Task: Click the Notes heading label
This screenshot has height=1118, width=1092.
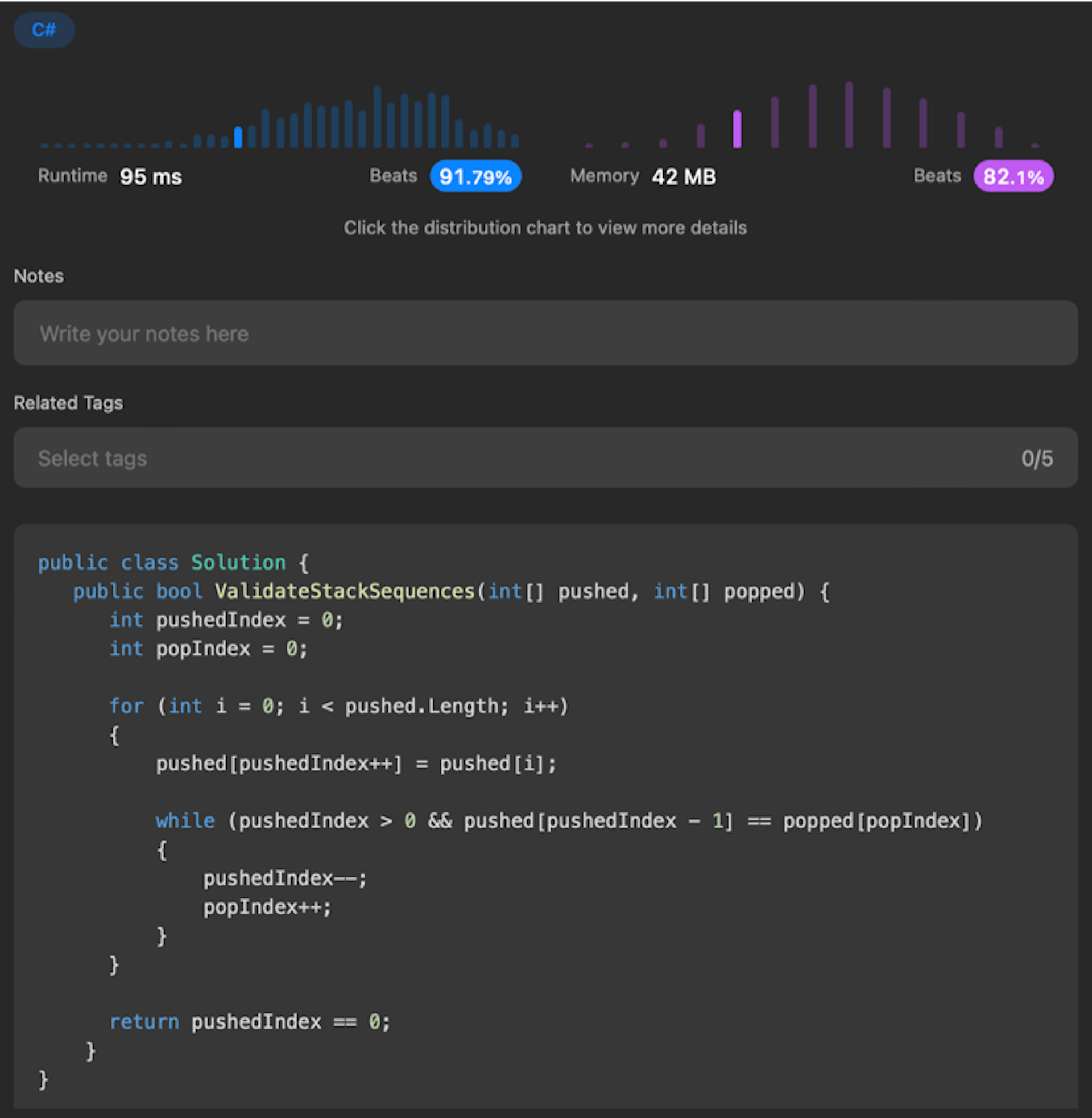Action: (39, 276)
